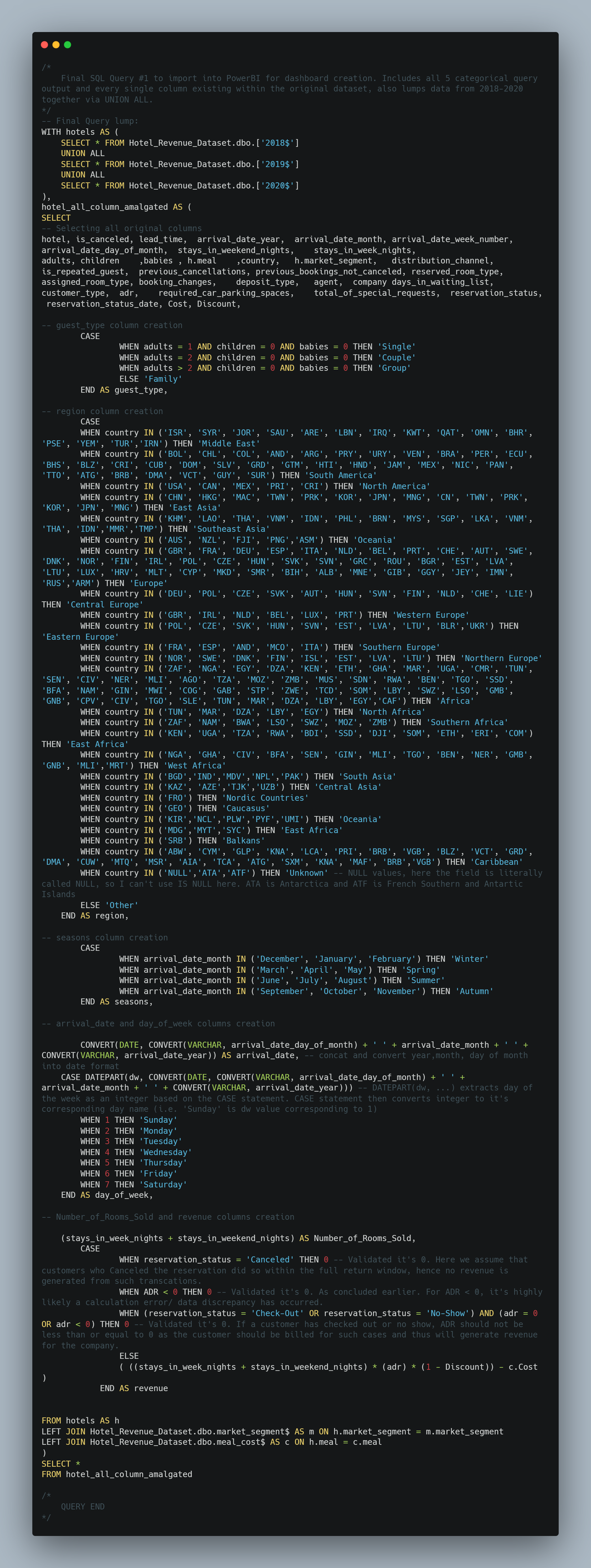Click '-- Selecting all original columns' comment
Screen dimensions: 591x1568
pos(122,228)
